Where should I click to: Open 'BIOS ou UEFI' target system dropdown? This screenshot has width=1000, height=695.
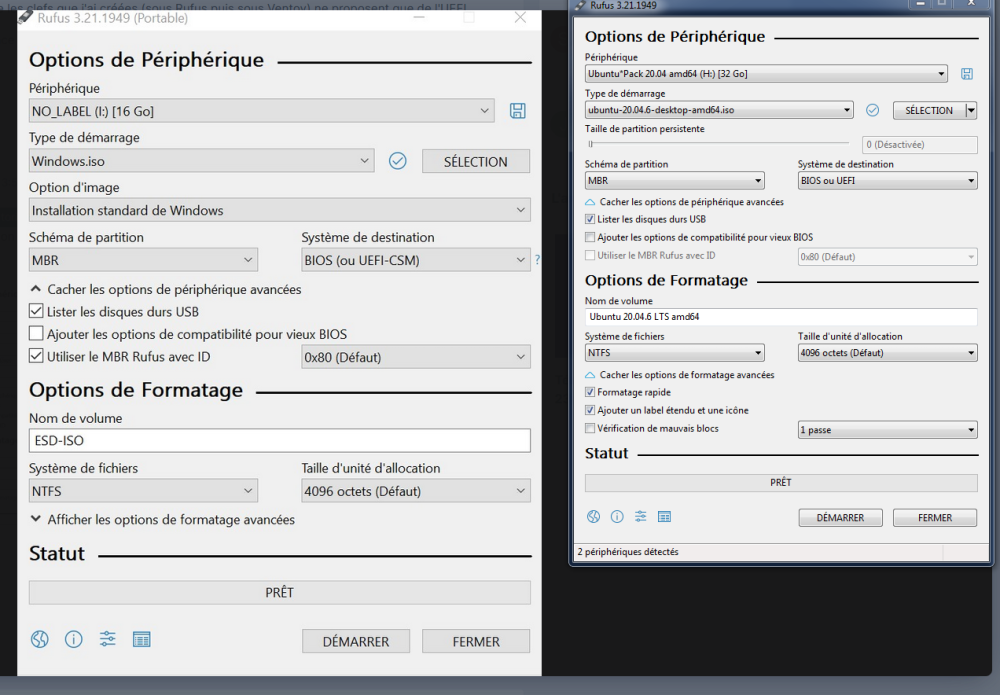(x=887, y=181)
